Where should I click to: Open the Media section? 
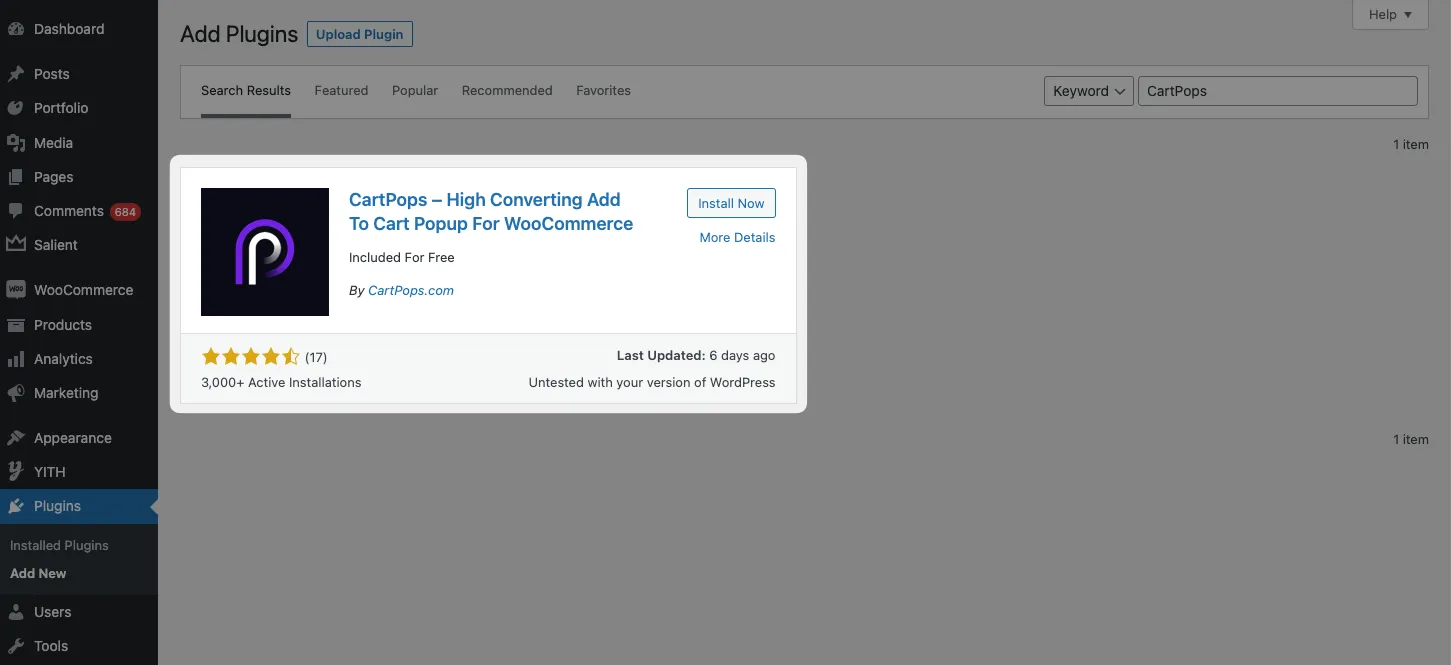tap(79, 143)
